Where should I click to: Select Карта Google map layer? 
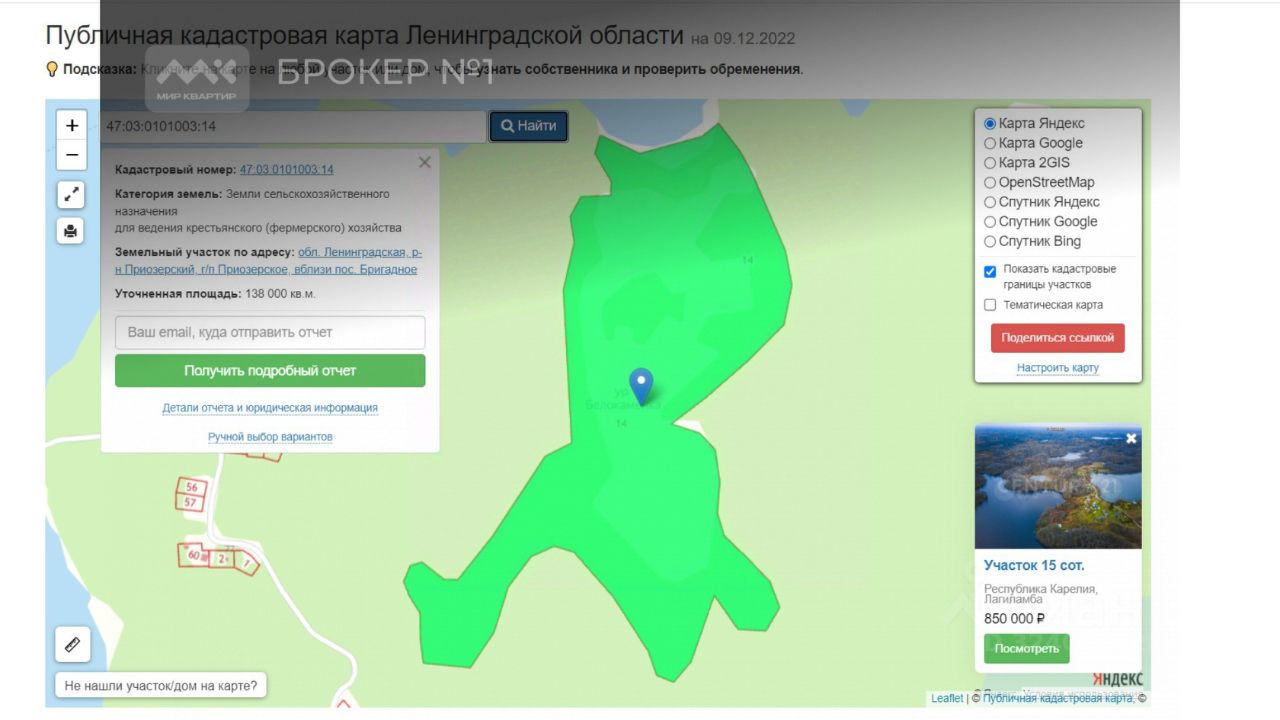point(990,143)
